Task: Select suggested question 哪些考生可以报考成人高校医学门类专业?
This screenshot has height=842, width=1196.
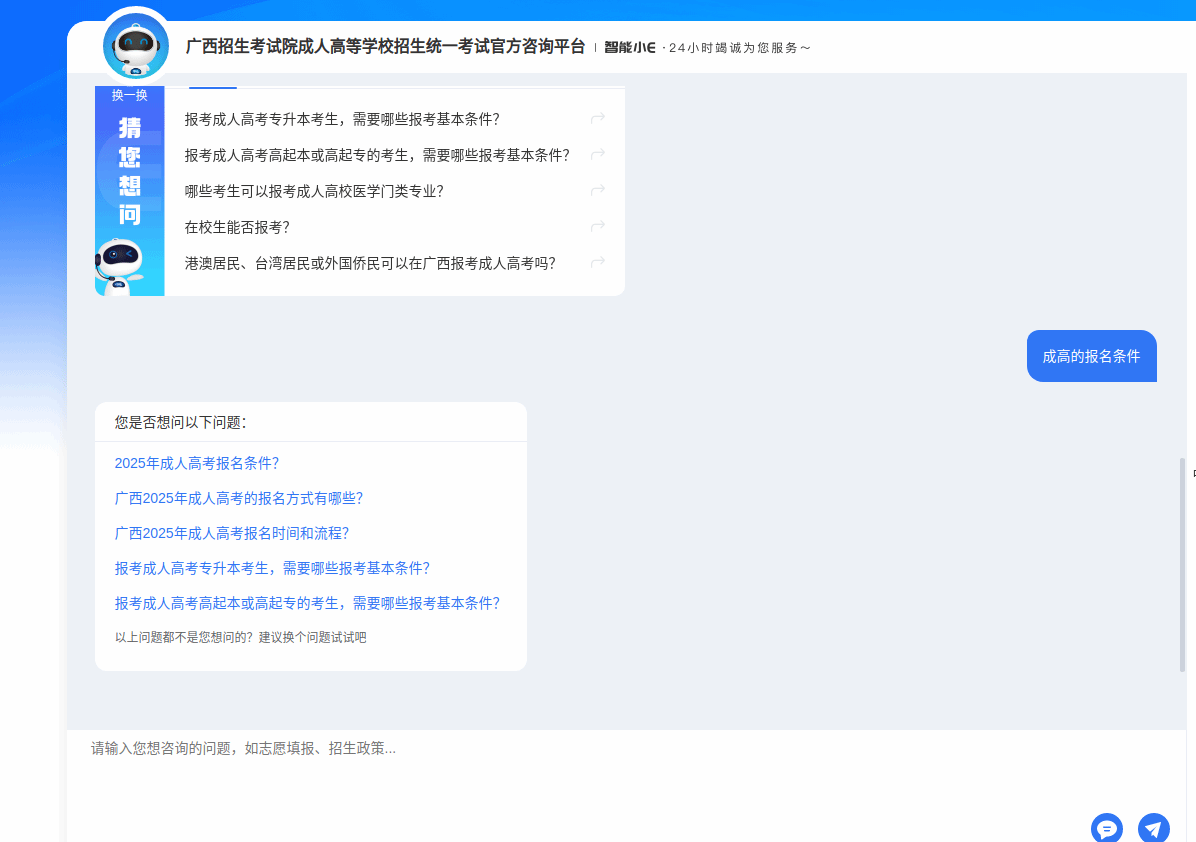Action: coord(314,191)
